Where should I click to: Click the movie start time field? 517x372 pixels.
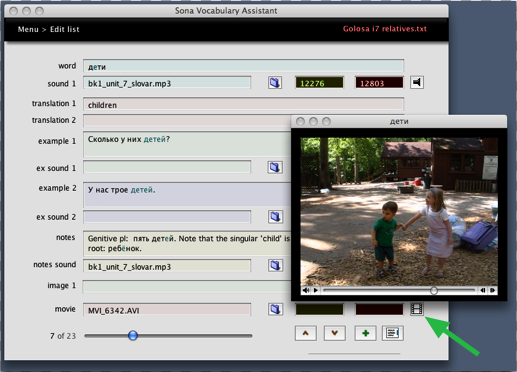click(x=319, y=309)
